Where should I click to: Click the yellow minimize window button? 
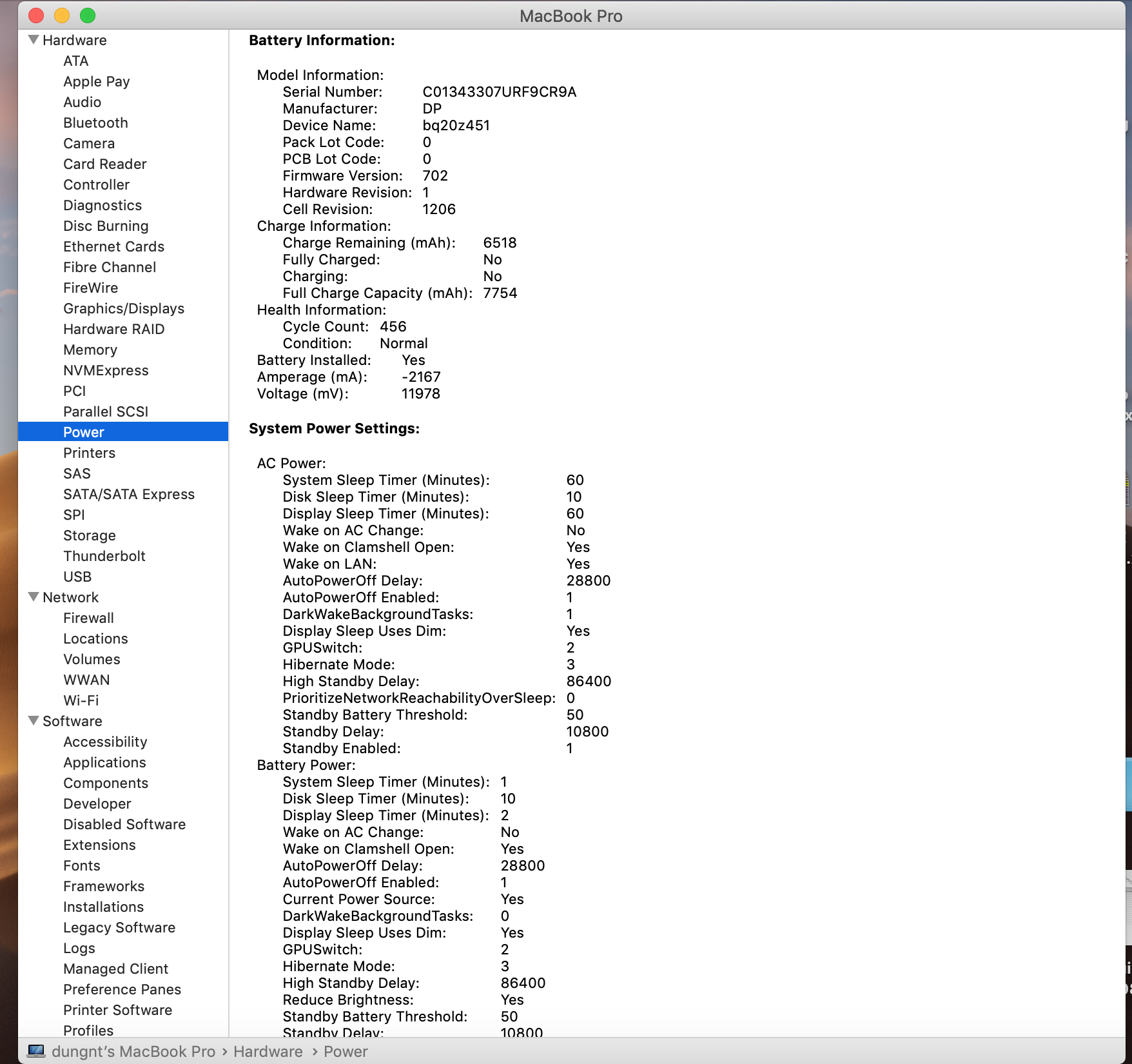click(x=62, y=15)
